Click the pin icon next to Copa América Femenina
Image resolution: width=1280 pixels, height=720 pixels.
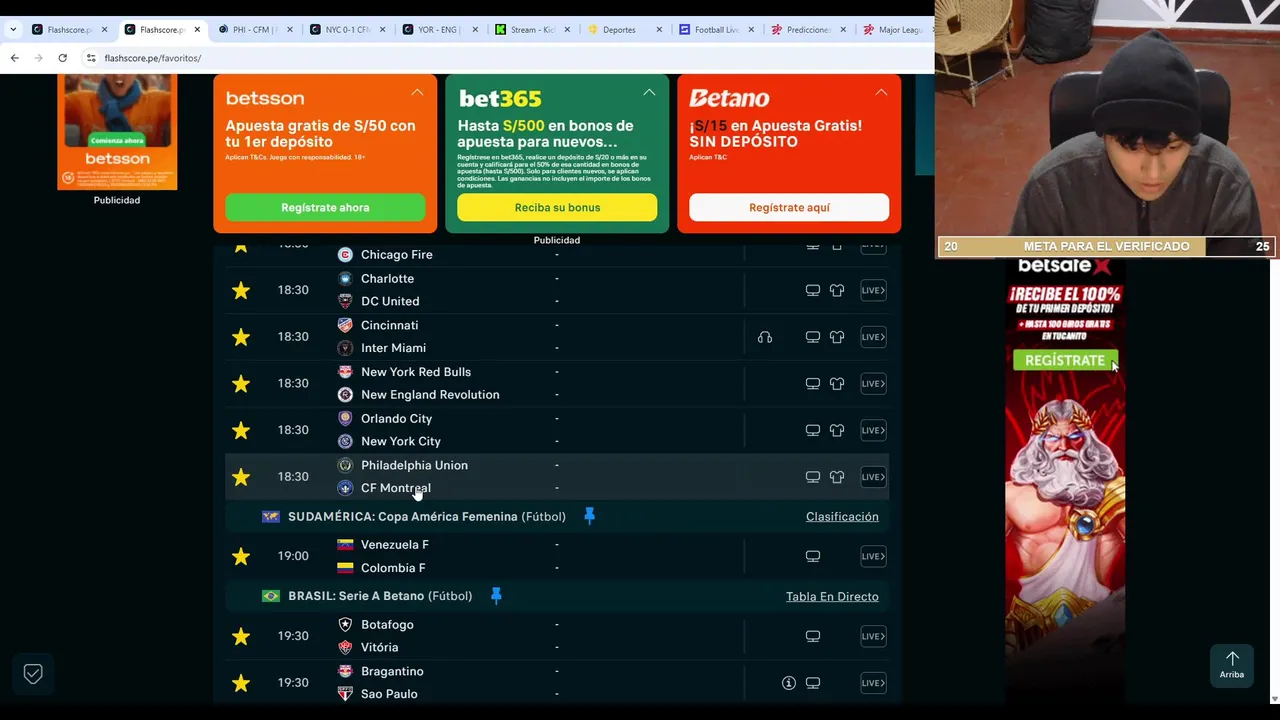point(589,516)
